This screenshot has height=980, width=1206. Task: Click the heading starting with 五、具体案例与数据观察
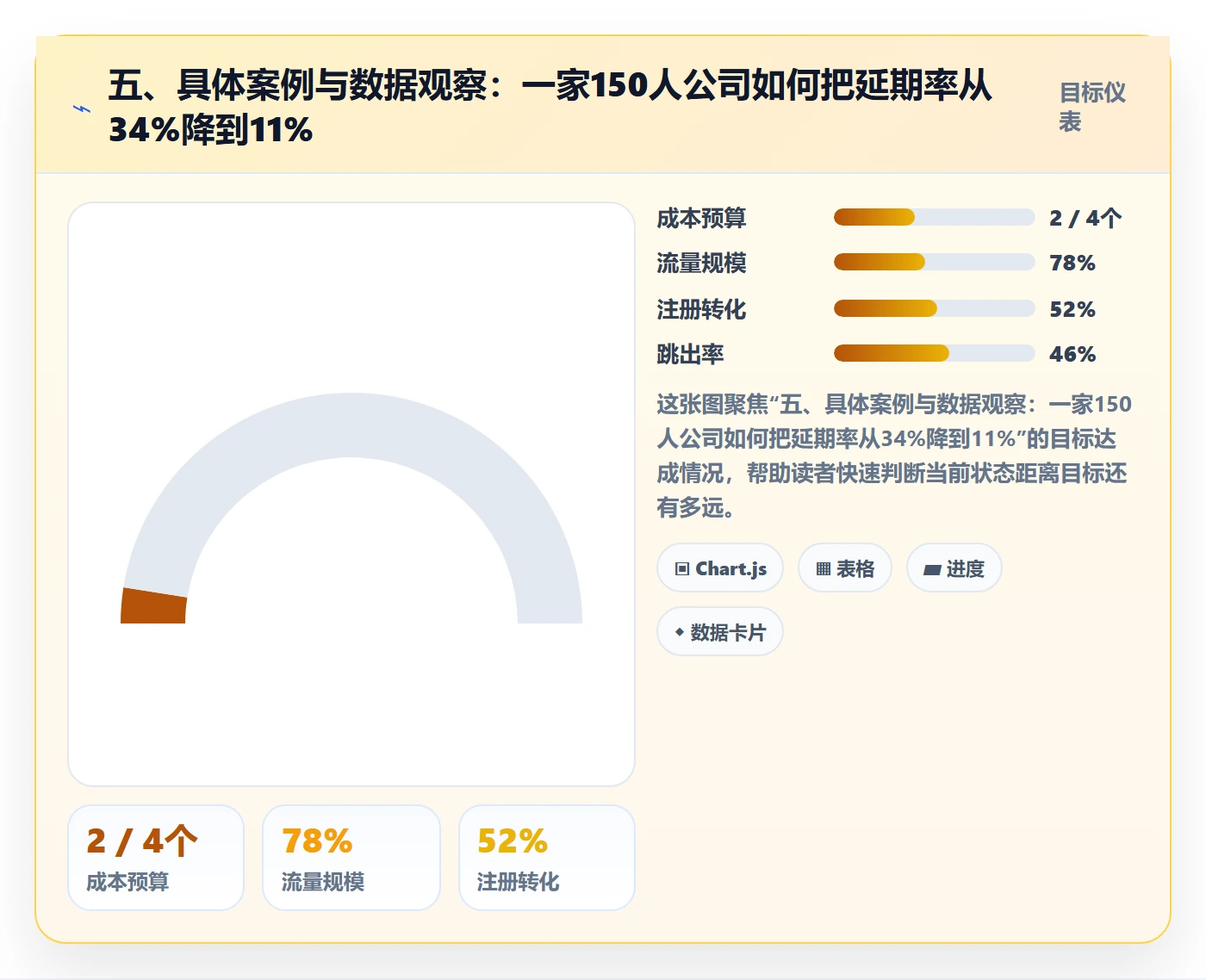click(x=550, y=108)
